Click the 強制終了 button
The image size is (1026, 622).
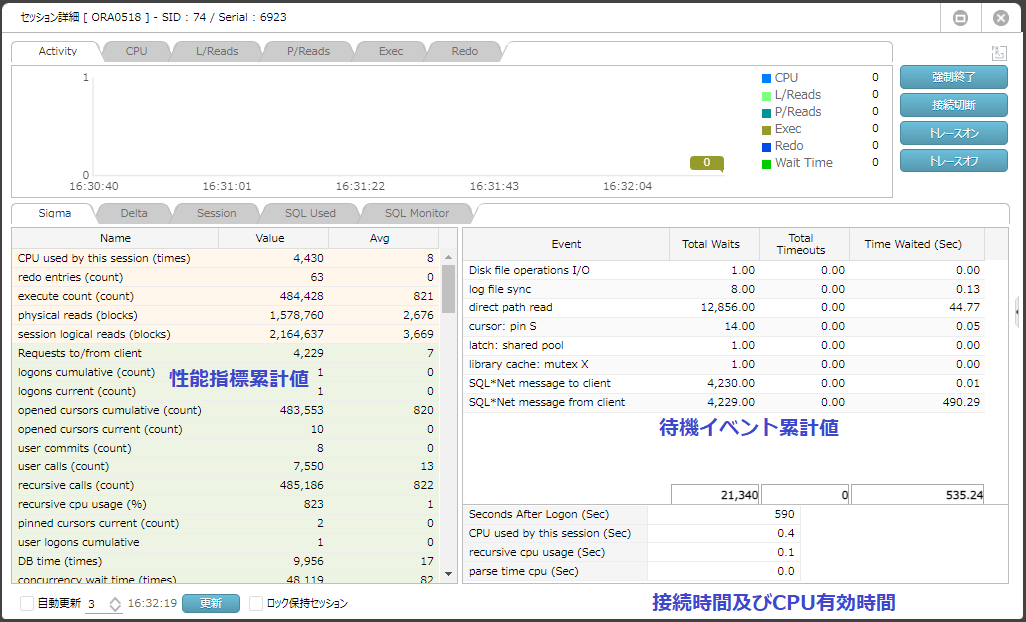(x=953, y=77)
